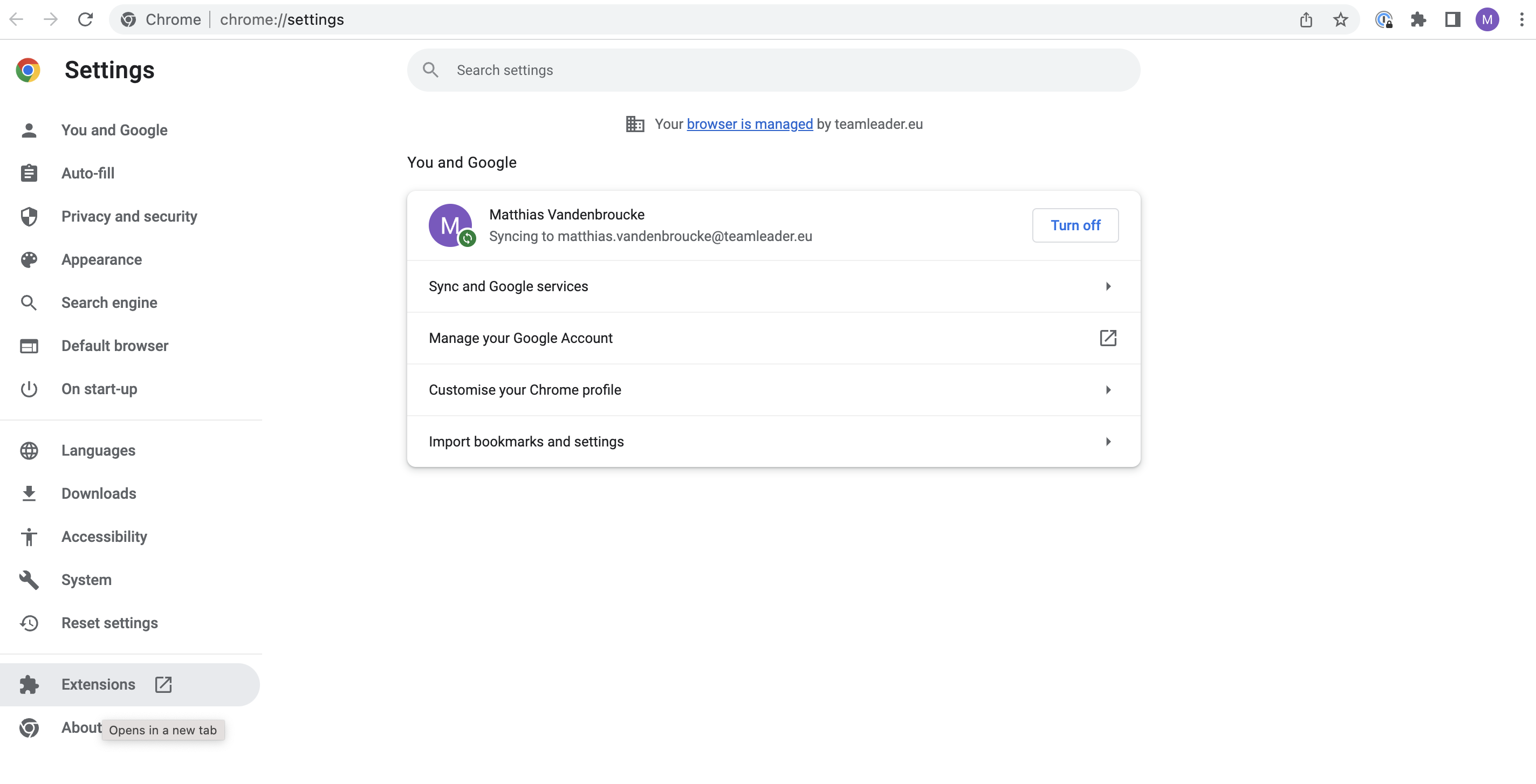Click the browser back arrow

17,19
